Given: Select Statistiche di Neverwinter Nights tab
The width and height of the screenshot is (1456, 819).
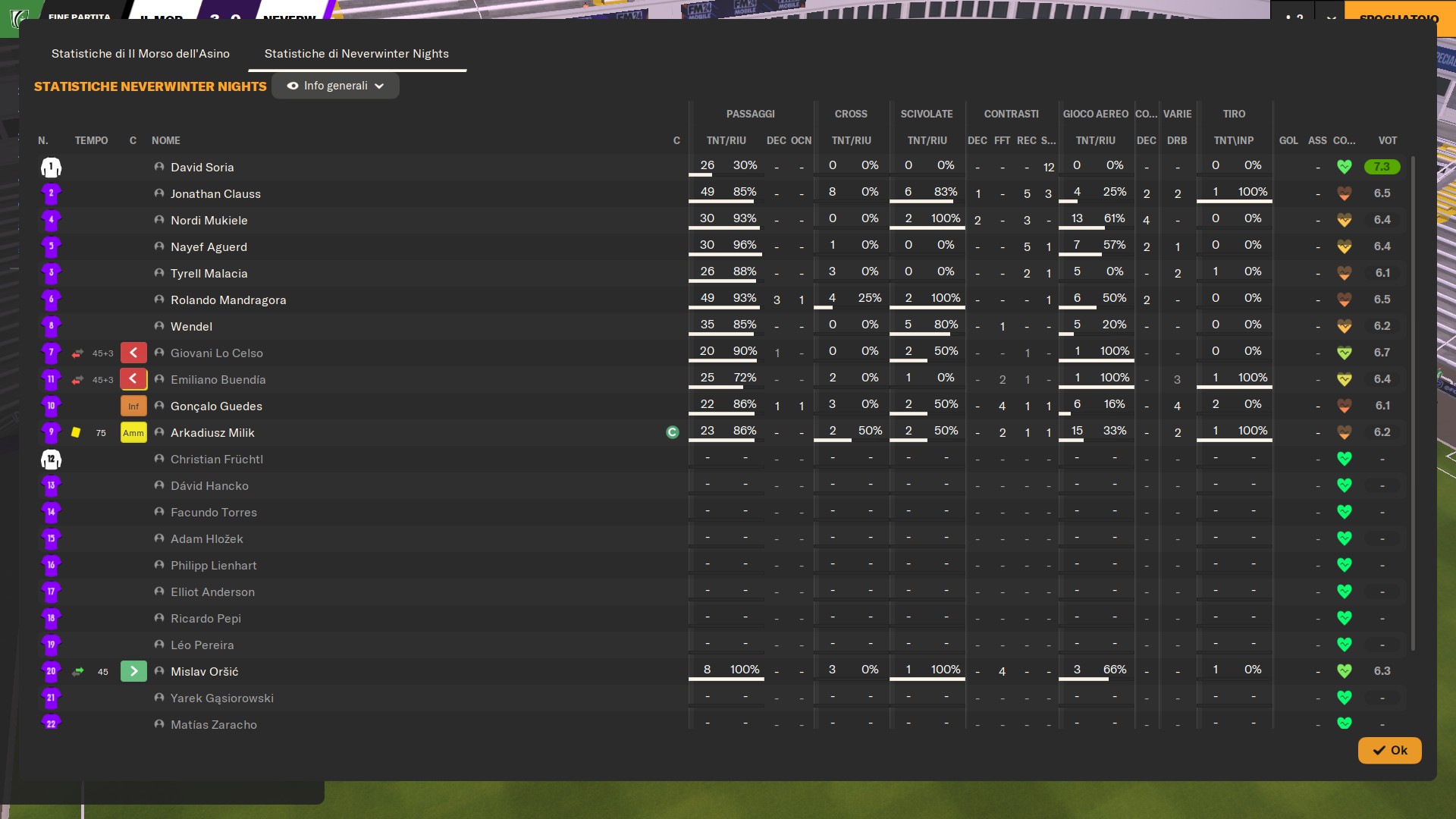Looking at the screenshot, I should coord(356,54).
